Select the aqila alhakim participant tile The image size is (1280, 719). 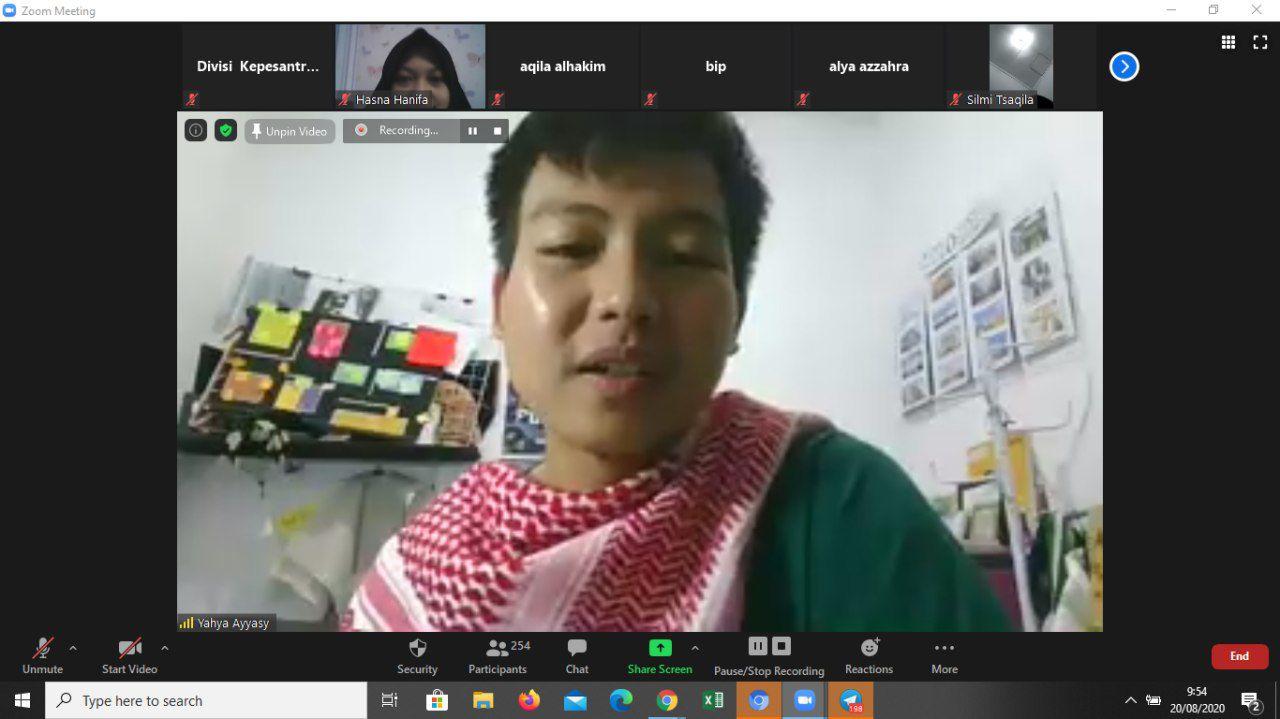click(563, 67)
